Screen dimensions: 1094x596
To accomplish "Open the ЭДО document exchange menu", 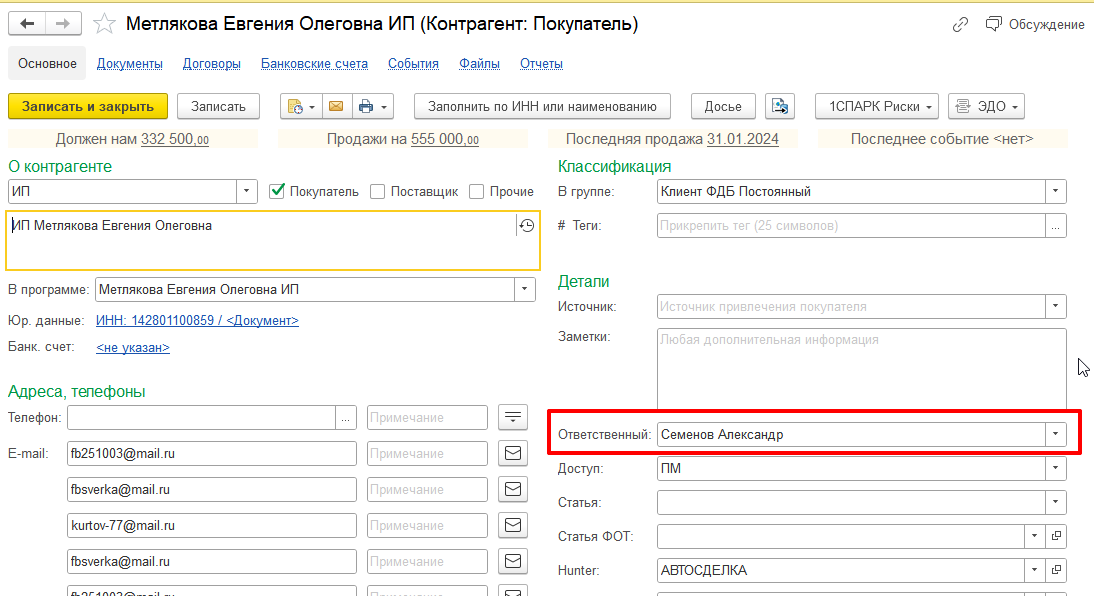I will (986, 107).
